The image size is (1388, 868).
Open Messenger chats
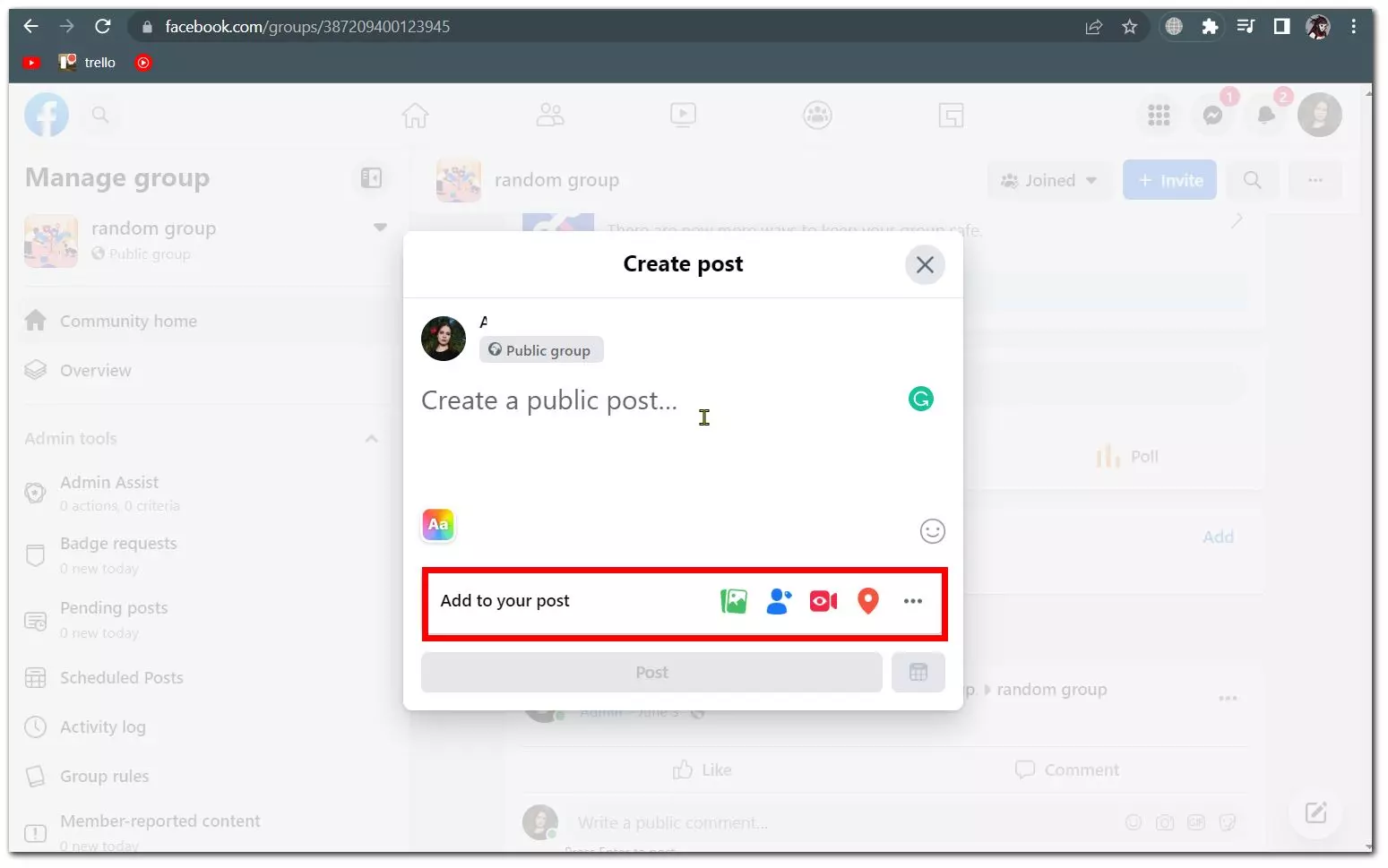1212,115
